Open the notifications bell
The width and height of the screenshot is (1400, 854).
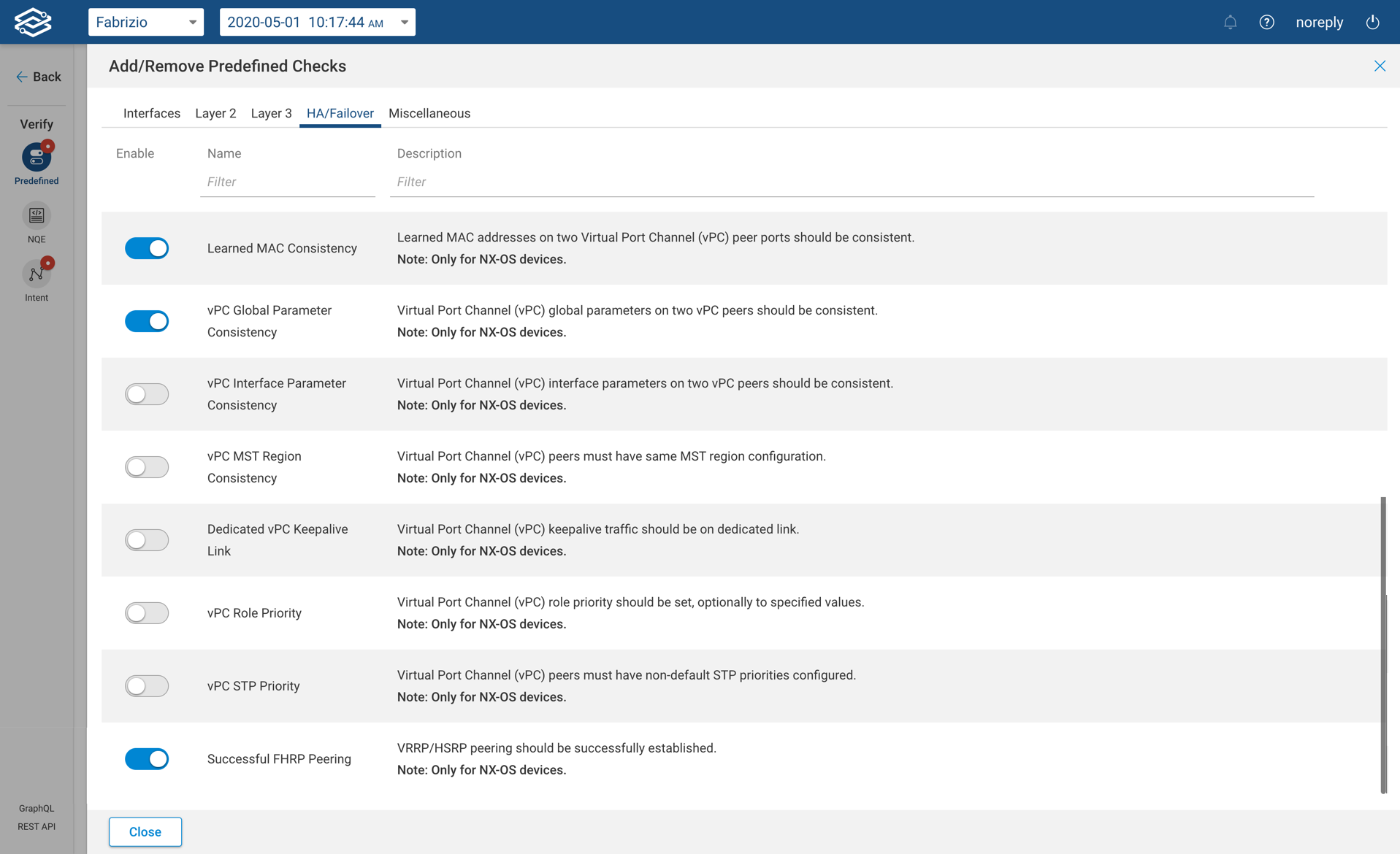pos(1230,22)
